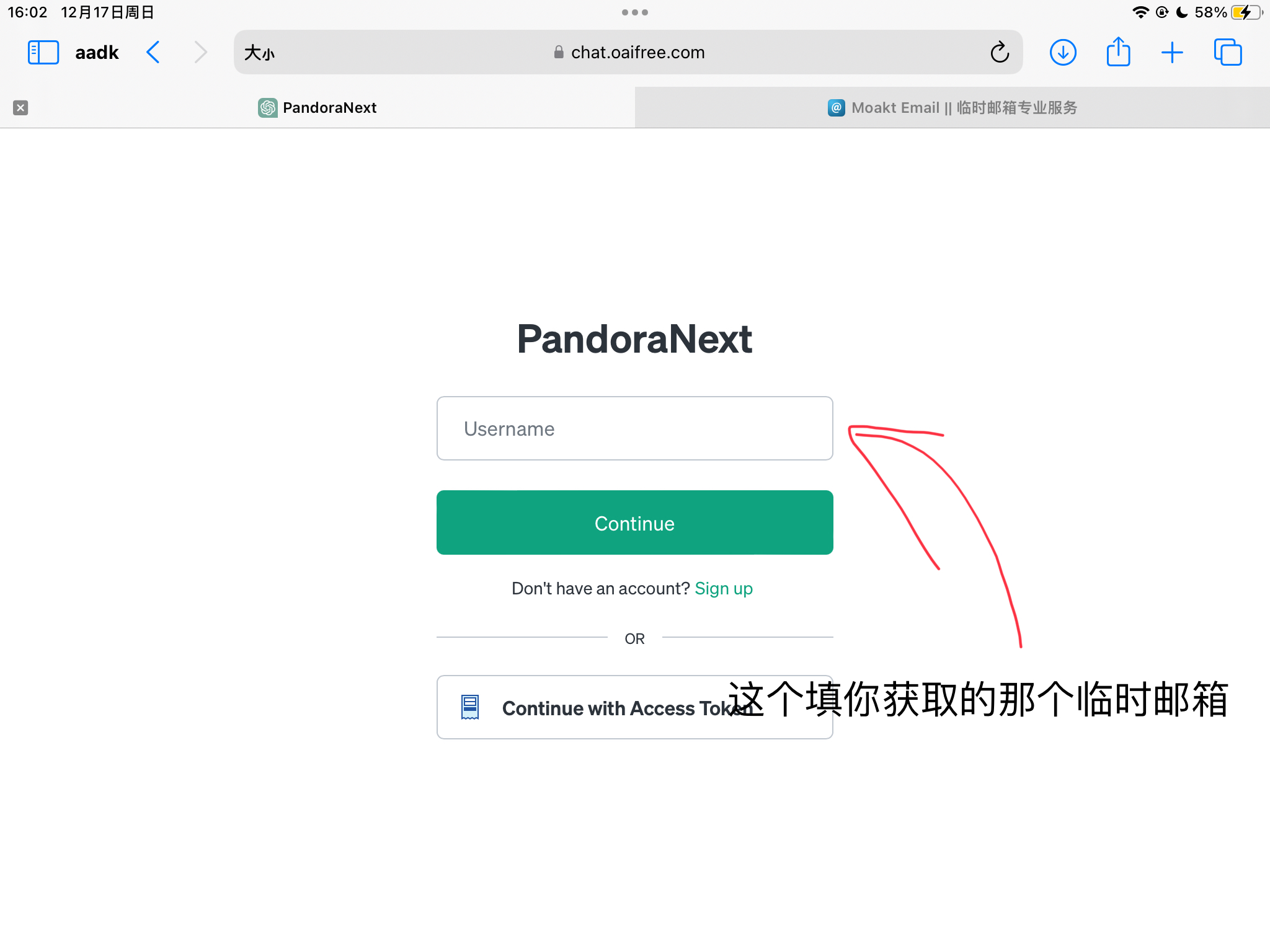Reload the page with the refresh icon

click(x=1000, y=53)
